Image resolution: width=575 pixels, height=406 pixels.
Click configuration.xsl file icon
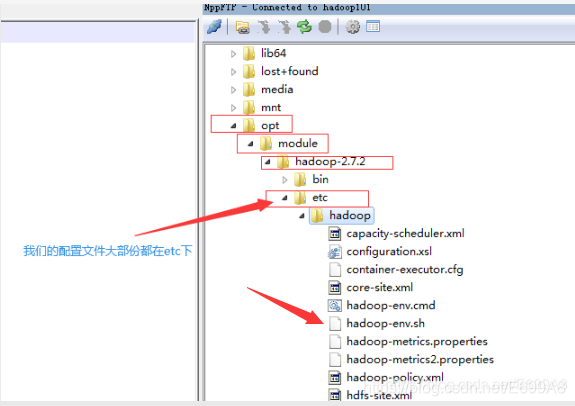pos(334,251)
